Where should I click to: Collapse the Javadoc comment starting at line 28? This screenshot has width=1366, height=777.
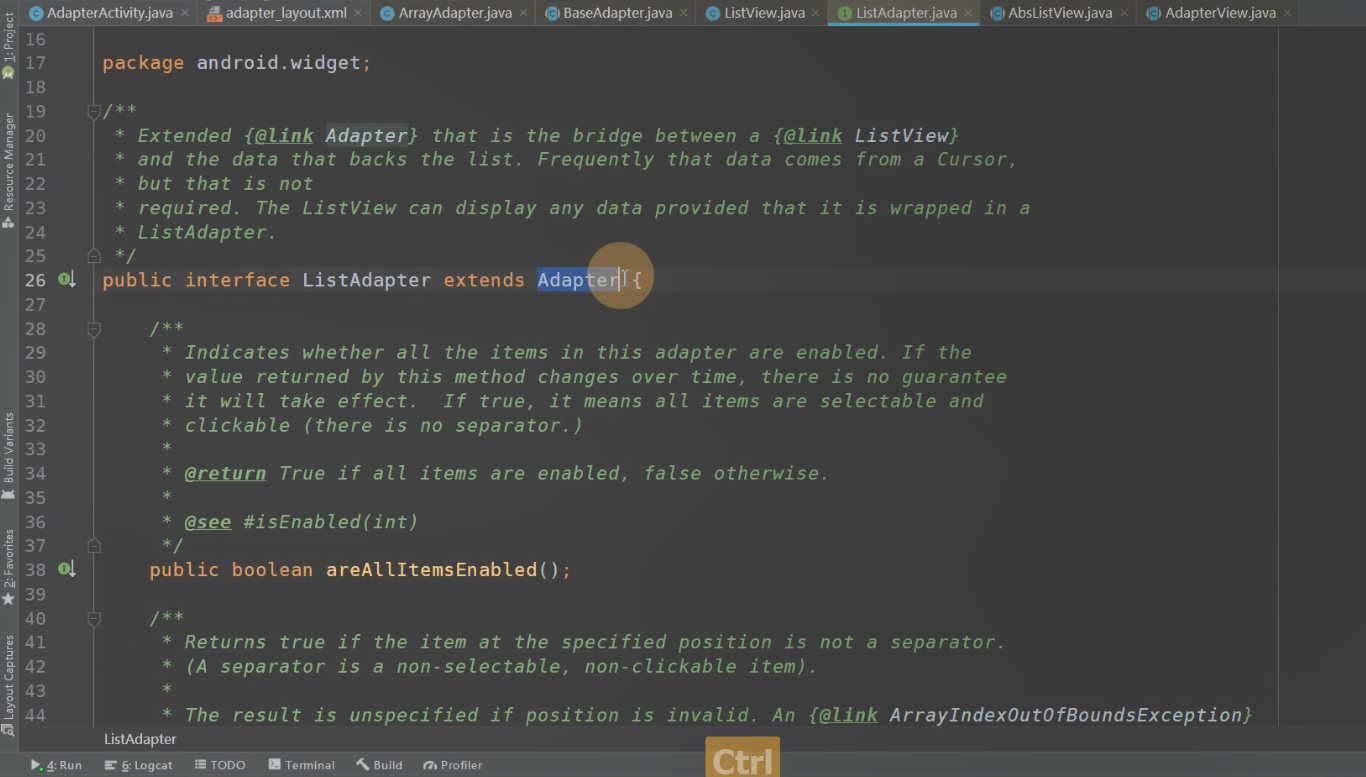tap(94, 329)
